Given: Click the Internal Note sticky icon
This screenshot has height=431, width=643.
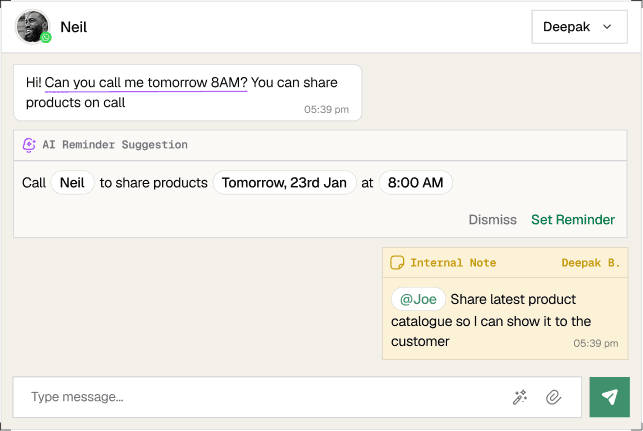Looking at the screenshot, I should (x=397, y=263).
